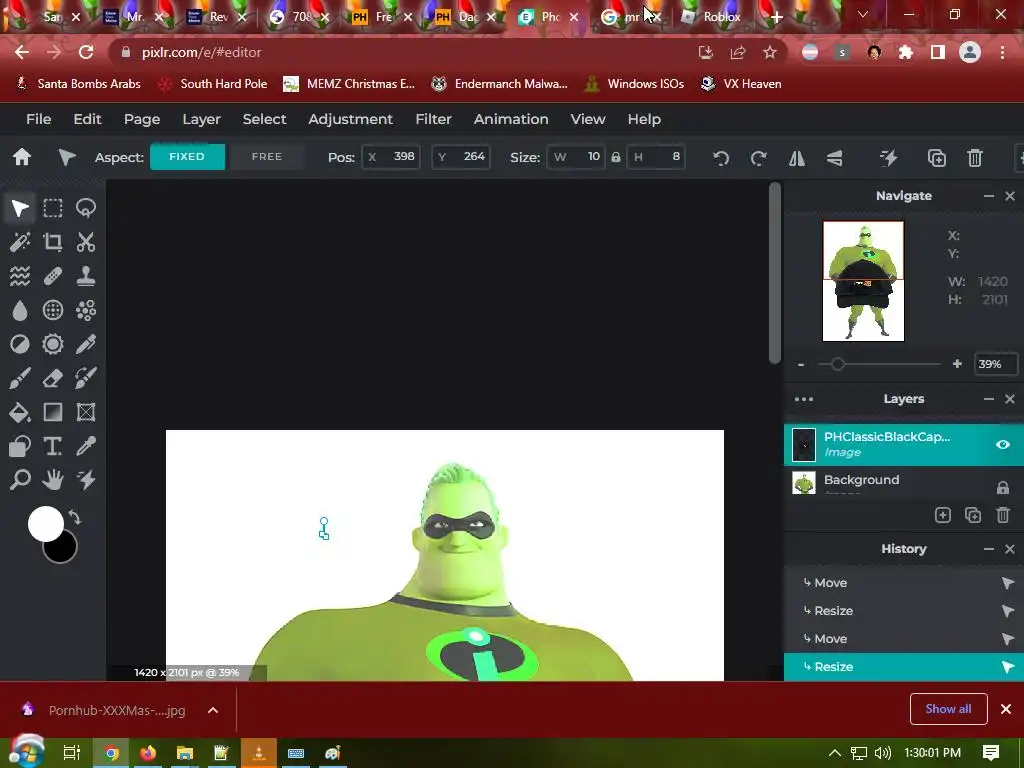Viewport: 1024px width, 768px height.
Task: Select the Crop tool
Action: coord(53,242)
